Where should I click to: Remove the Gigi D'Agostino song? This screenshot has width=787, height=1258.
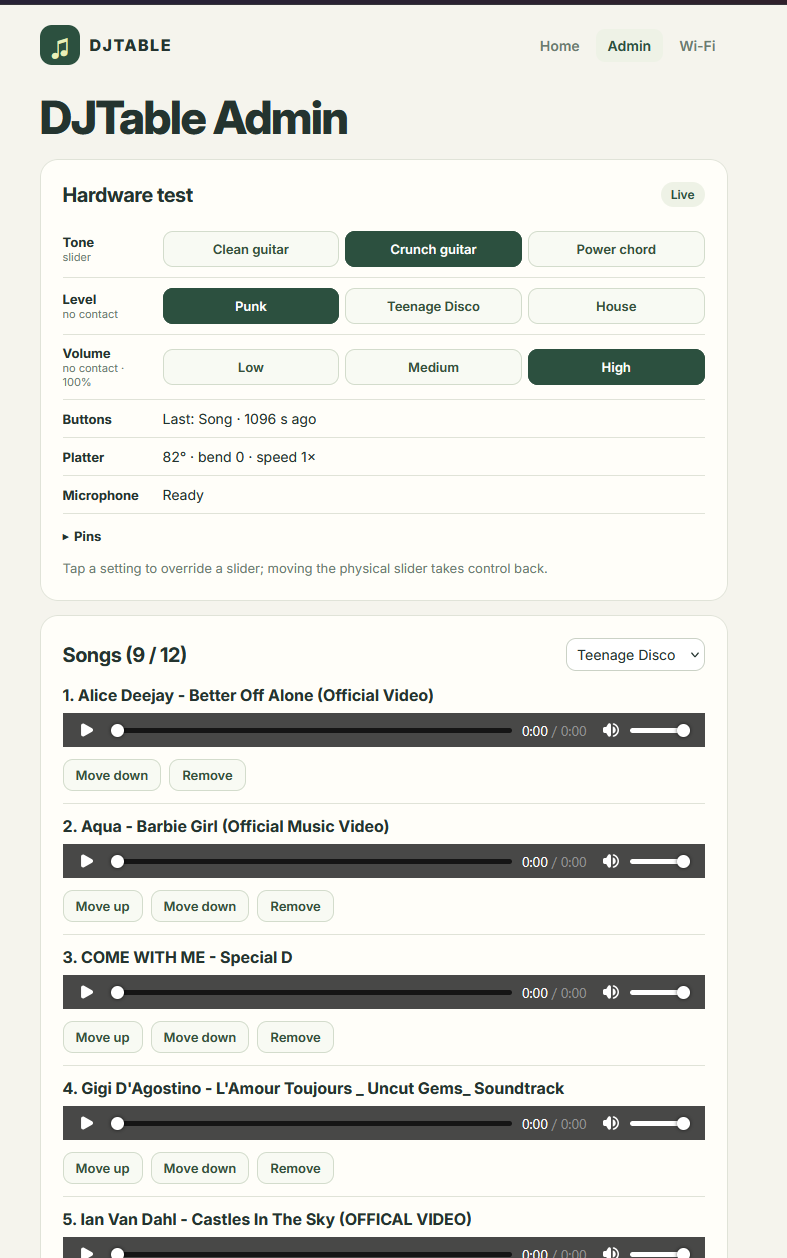pos(295,1168)
